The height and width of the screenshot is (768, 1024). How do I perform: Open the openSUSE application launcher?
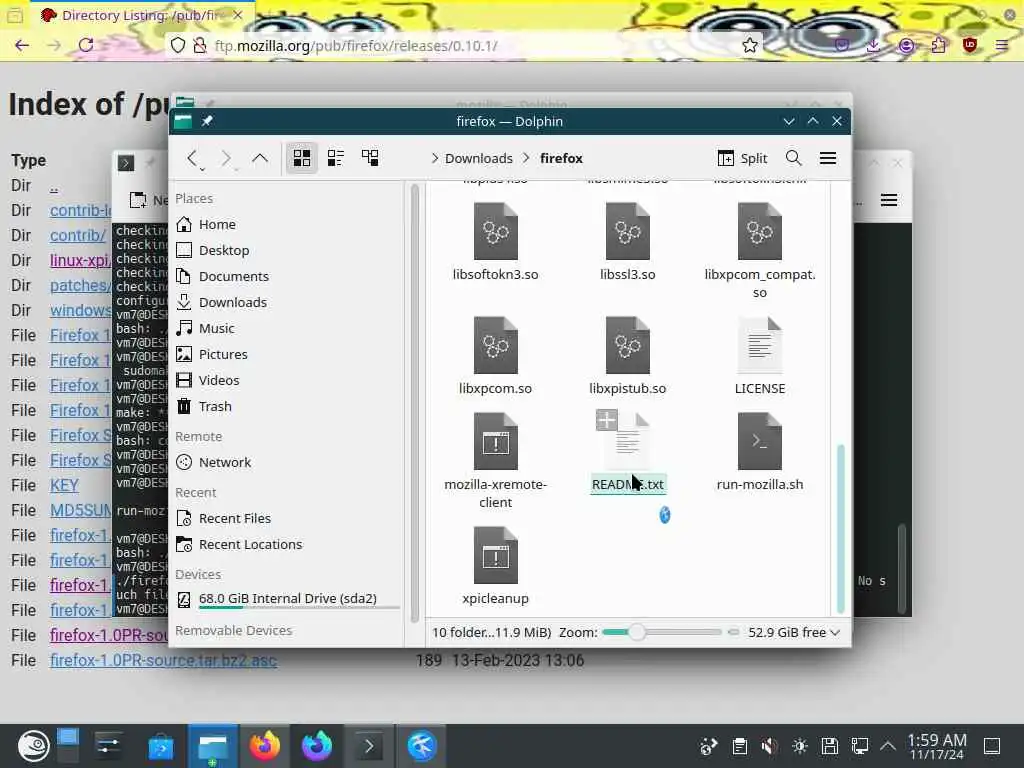click(33, 746)
